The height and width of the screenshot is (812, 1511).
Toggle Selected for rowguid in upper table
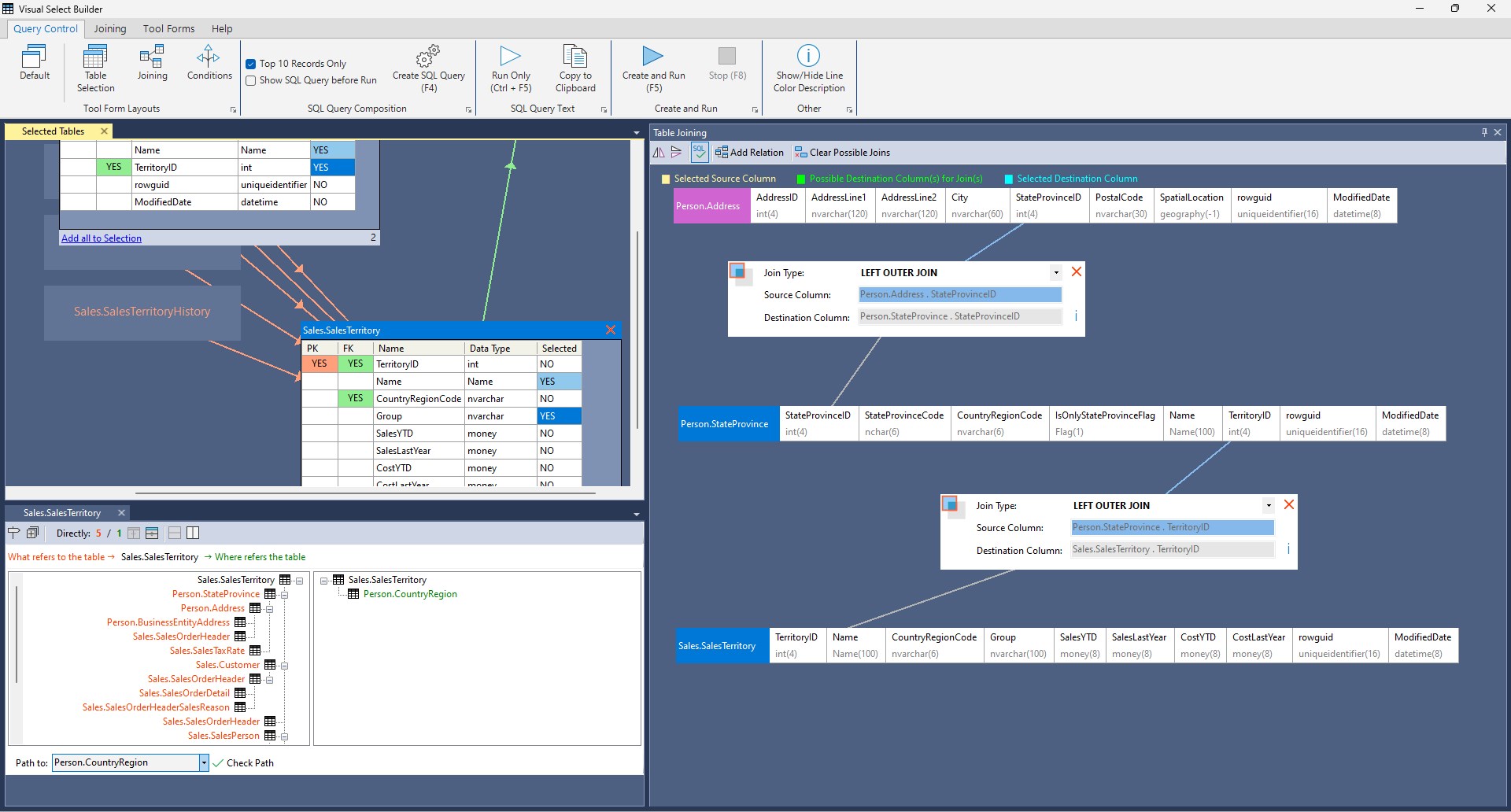(x=333, y=185)
